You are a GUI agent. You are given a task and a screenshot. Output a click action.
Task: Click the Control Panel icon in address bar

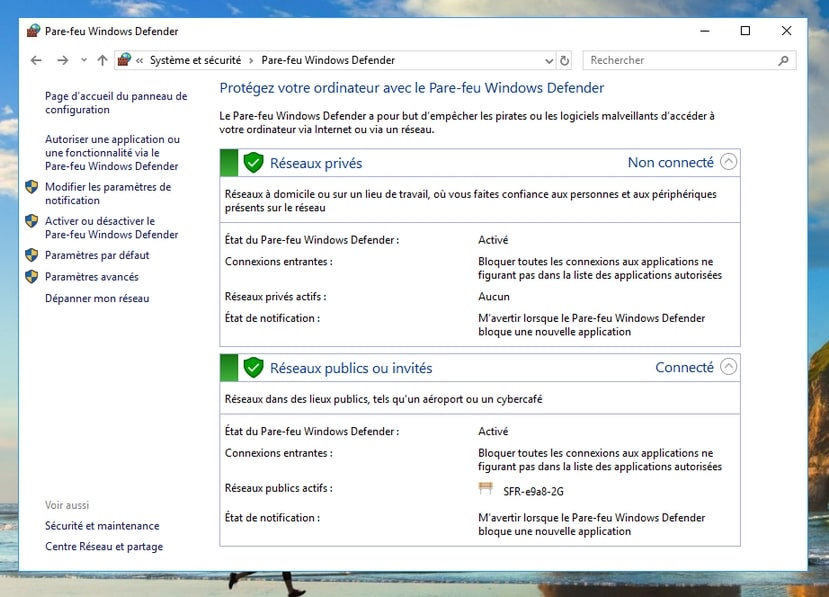click(x=124, y=60)
